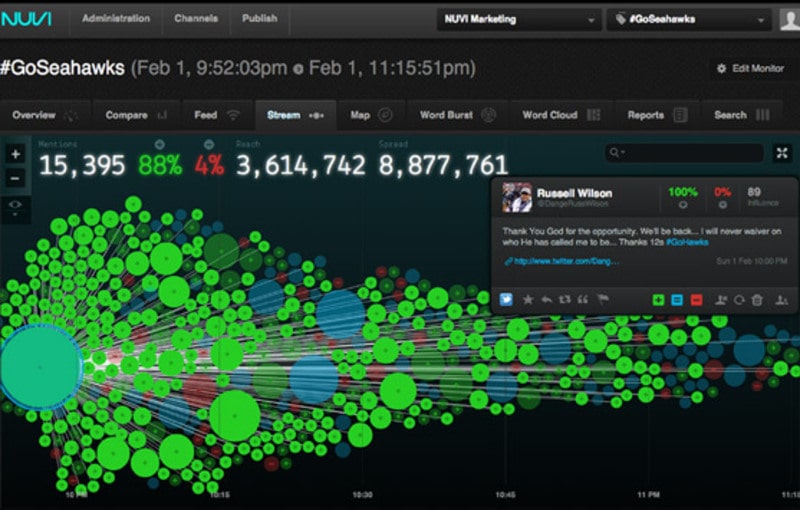Click the block user icon with x

[x=721, y=300]
